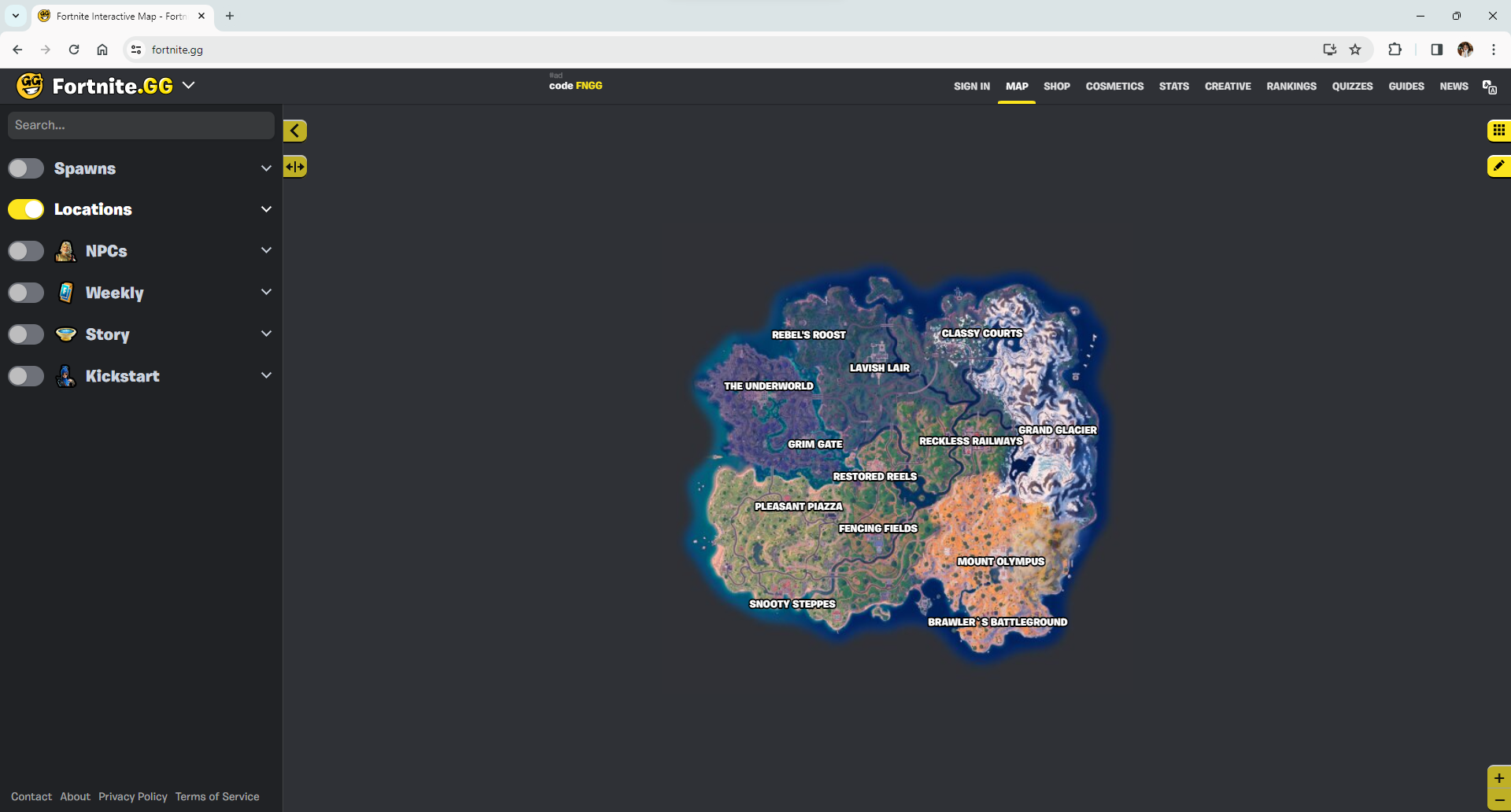
Task: Expand the Story section chevron
Action: tap(266, 334)
